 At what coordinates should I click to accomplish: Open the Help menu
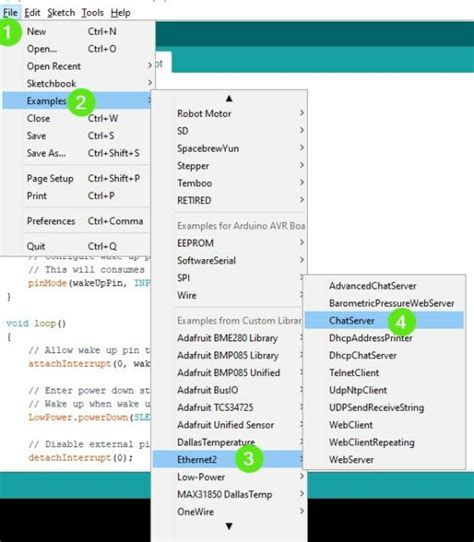tap(120, 13)
